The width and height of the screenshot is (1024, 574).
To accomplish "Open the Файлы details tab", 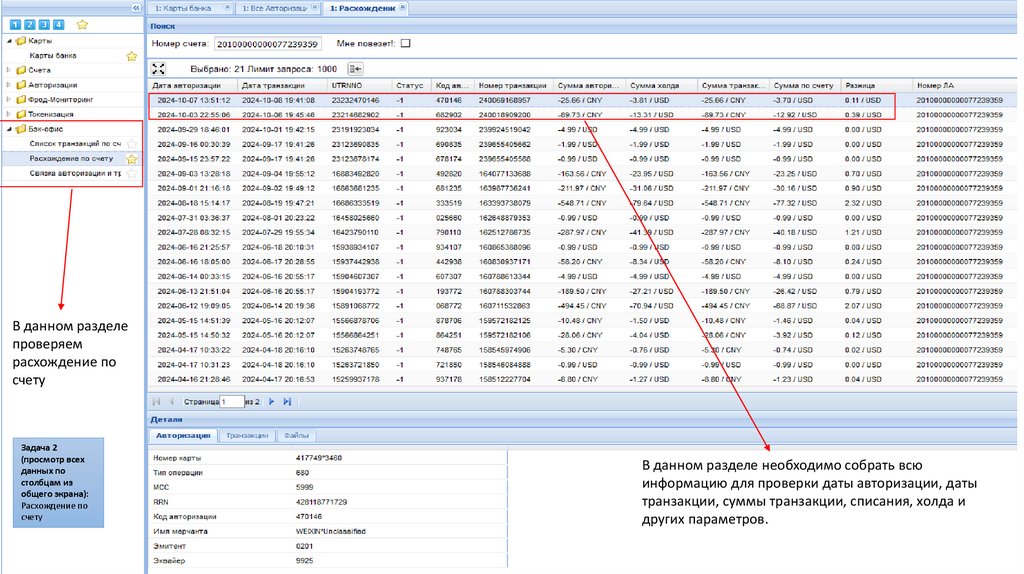I will point(296,435).
